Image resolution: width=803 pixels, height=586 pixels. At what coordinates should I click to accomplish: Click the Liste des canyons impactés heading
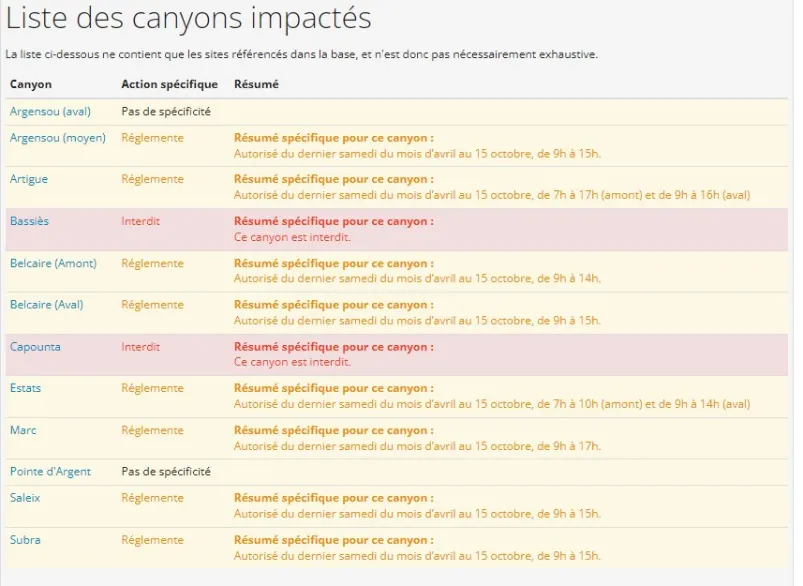pos(189,18)
